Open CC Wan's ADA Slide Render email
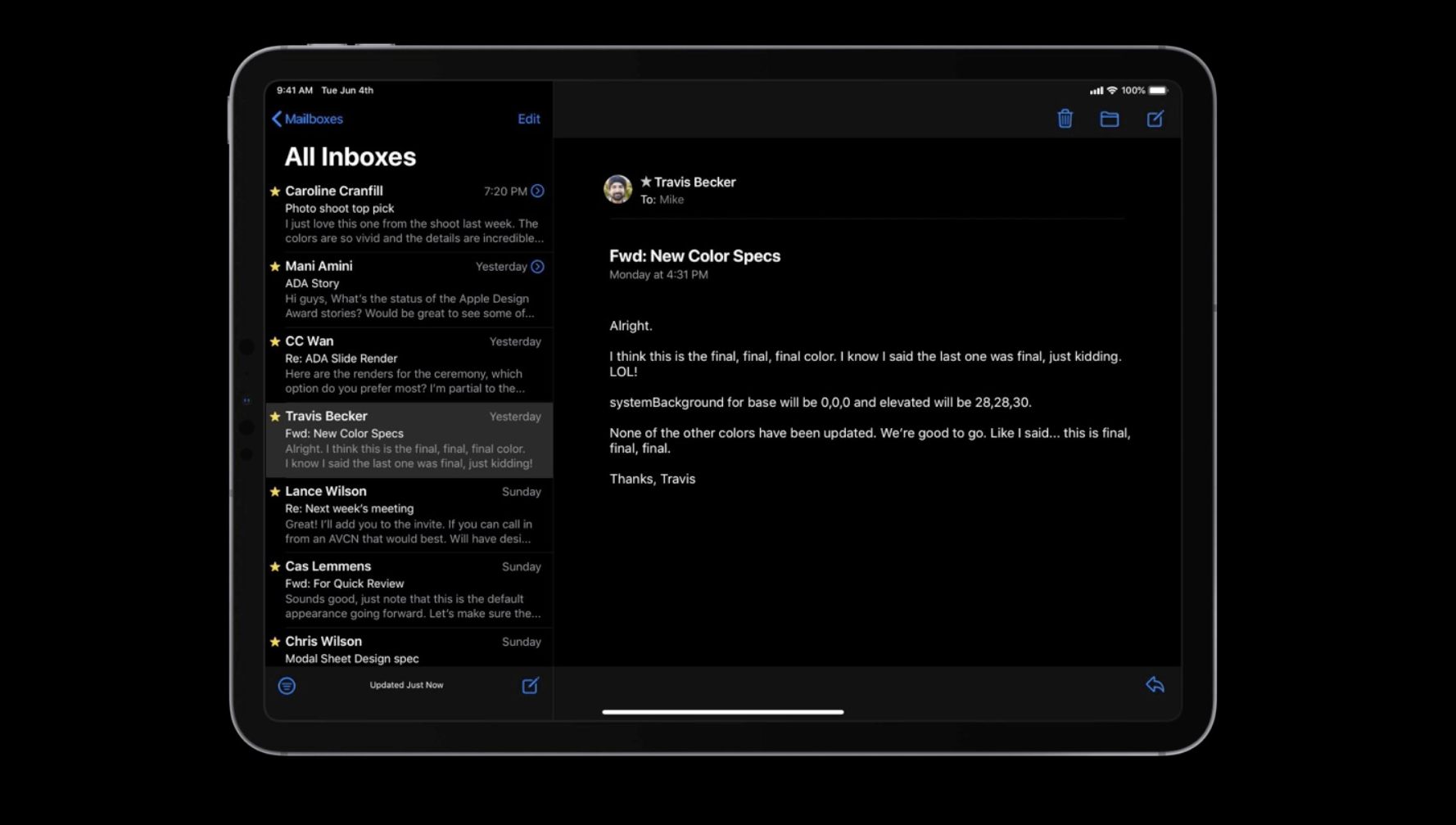The height and width of the screenshot is (825, 1456). tap(409, 365)
